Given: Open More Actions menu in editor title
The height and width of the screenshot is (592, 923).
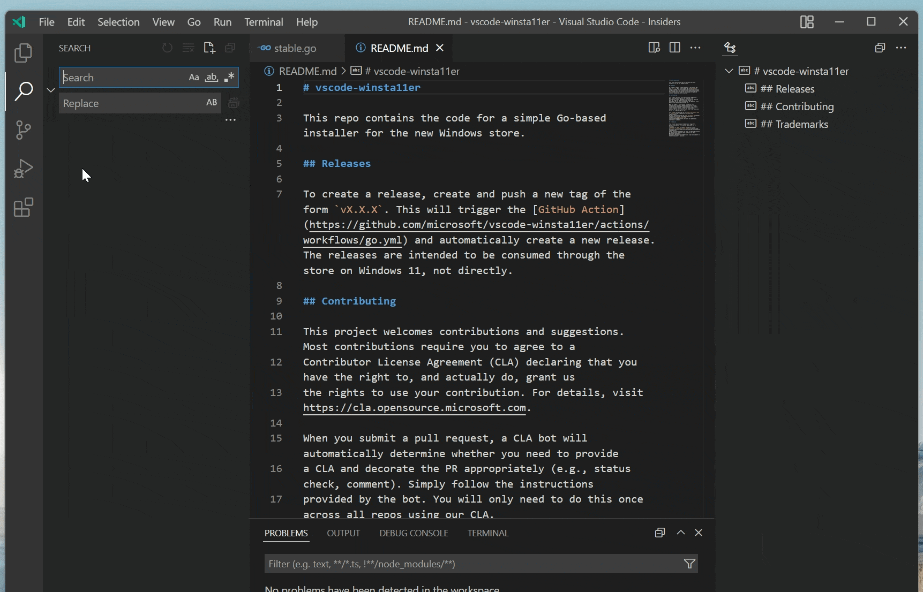Looking at the screenshot, I should click(x=695, y=47).
